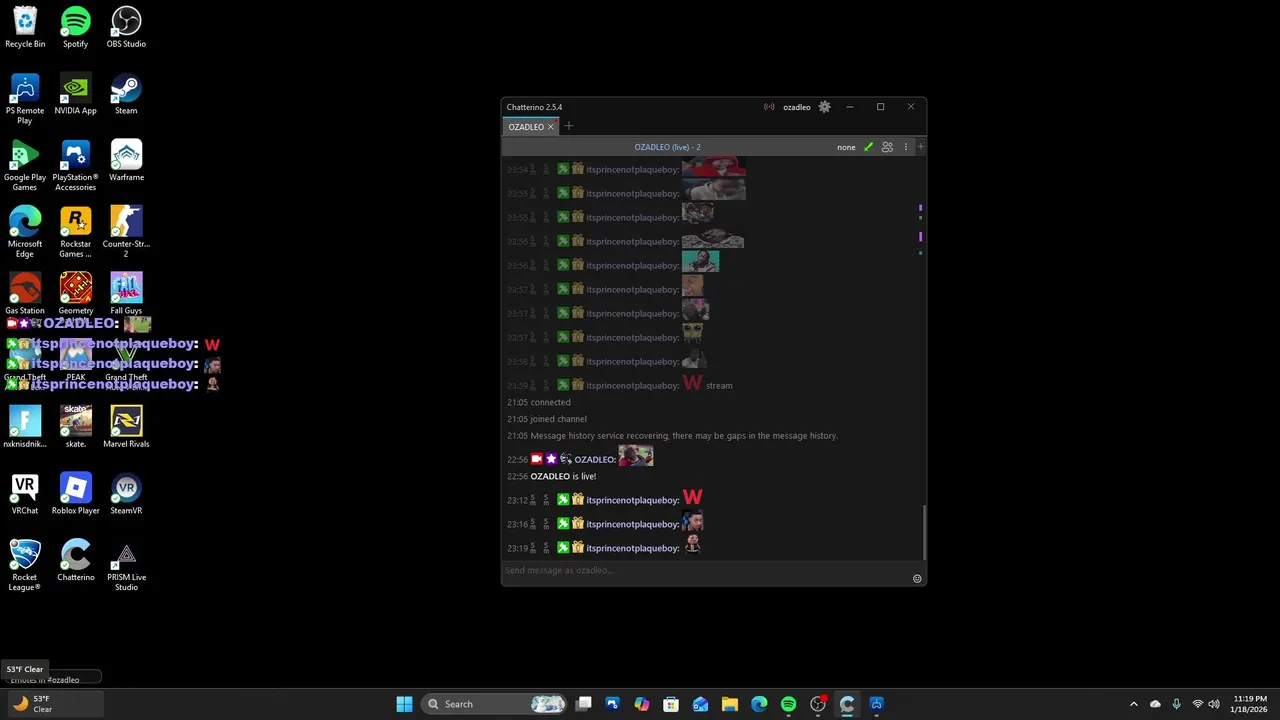Viewport: 1280px width, 720px height.
Task: Click the 'OZADLEO (live) - 2' split header
Action: pos(667,147)
